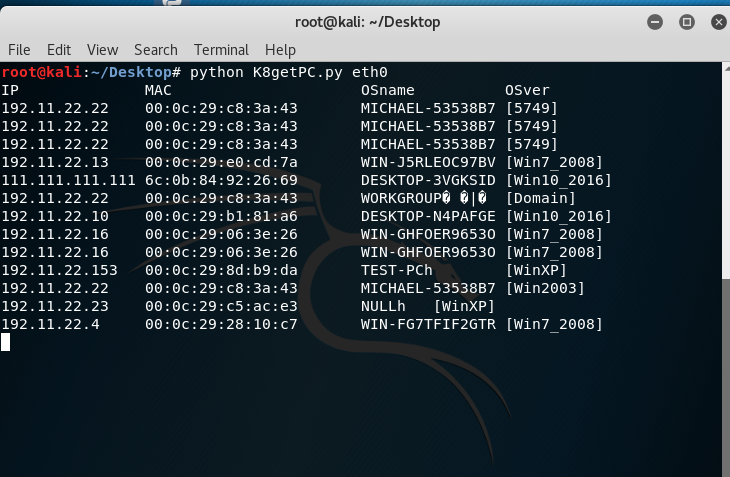Click the OSname column header
Screen dimensions: 730x477
pyautogui.click(x=387, y=91)
